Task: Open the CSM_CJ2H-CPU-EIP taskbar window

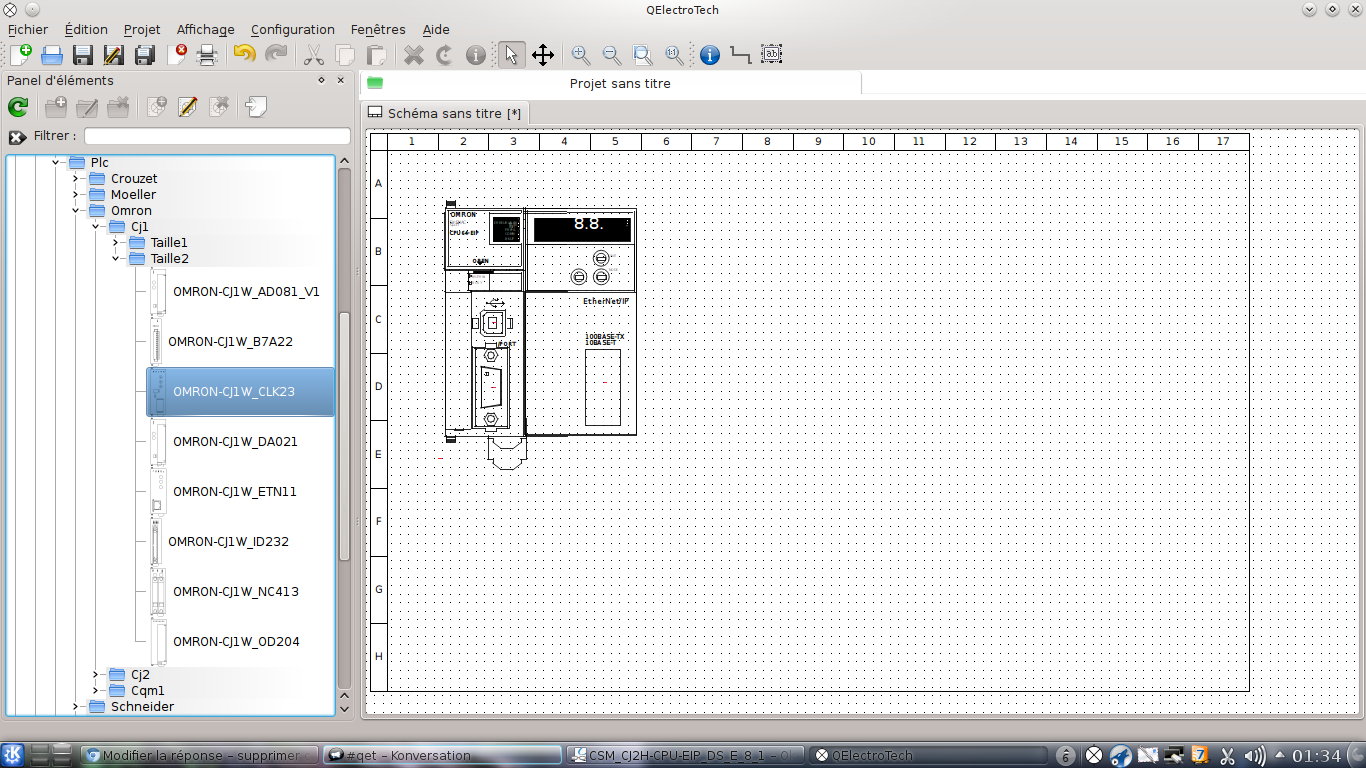Action: point(684,755)
